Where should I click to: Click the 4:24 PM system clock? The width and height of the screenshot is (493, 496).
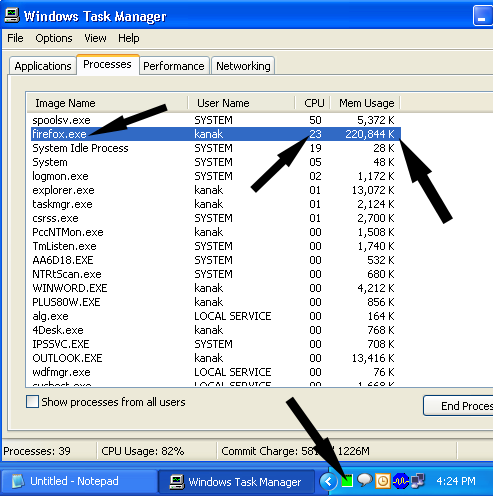point(456,481)
